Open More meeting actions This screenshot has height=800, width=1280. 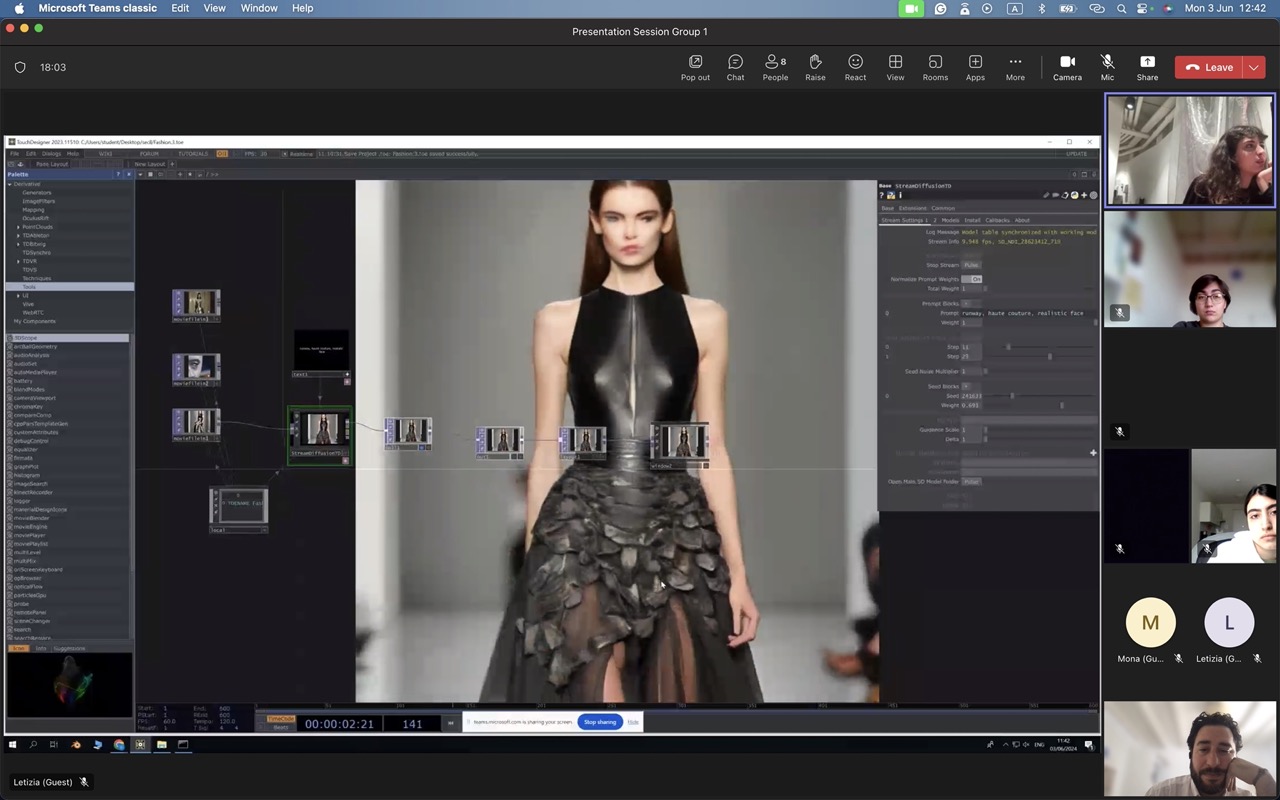[1015, 67]
